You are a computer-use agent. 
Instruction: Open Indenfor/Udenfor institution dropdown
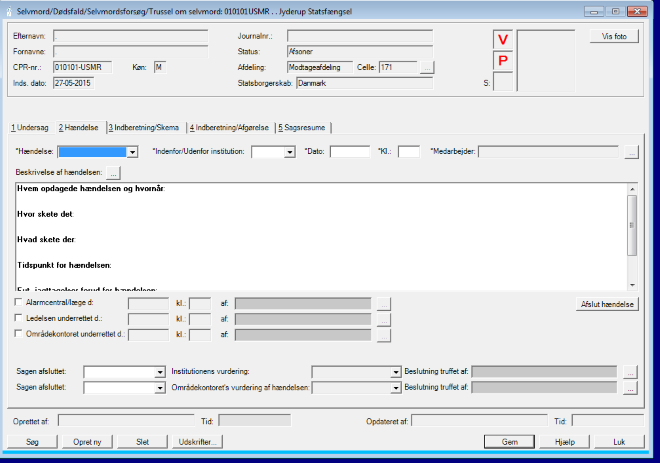[x=289, y=152]
